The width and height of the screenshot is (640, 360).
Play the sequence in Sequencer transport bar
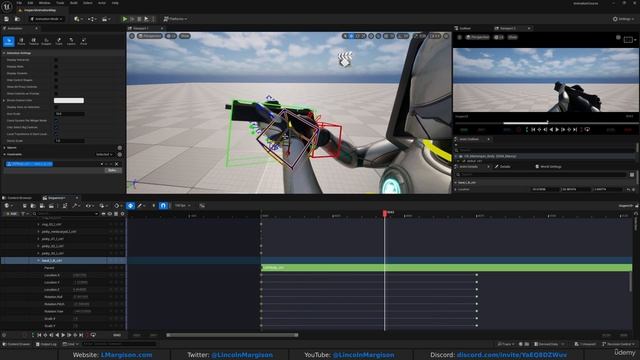(63, 335)
